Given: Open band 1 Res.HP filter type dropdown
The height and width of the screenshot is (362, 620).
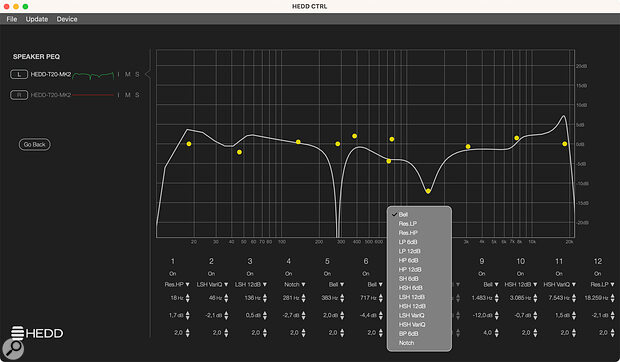Looking at the screenshot, I should (x=177, y=285).
